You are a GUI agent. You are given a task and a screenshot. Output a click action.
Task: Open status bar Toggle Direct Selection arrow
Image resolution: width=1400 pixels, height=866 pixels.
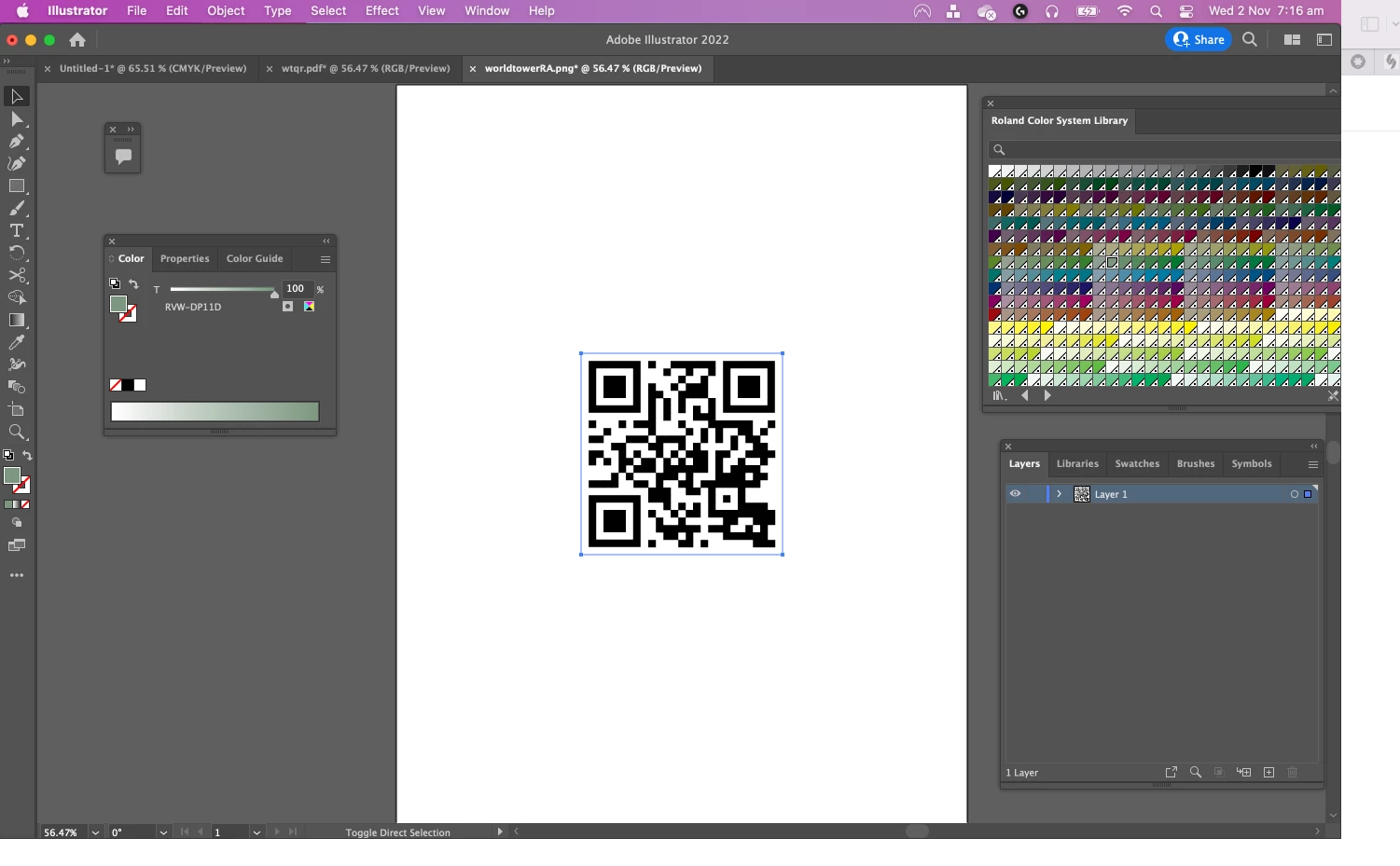point(500,832)
